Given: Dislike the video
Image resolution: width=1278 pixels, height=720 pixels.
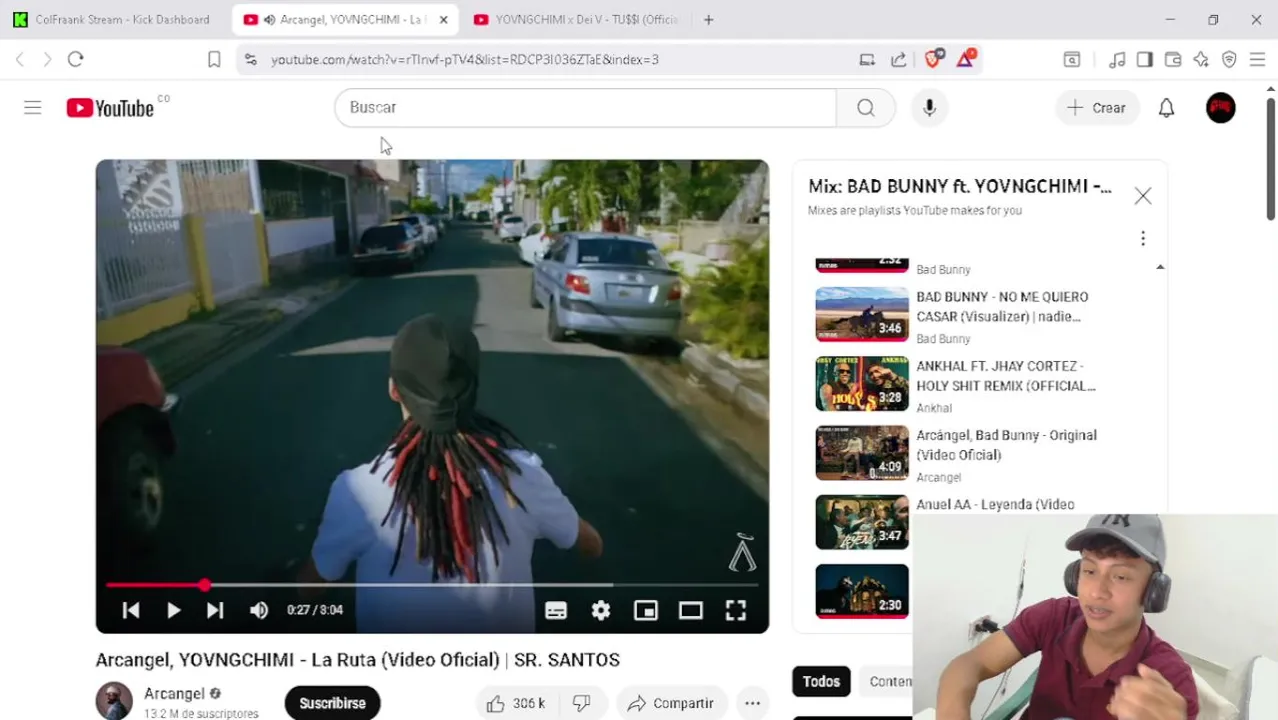Looking at the screenshot, I should pos(581,703).
